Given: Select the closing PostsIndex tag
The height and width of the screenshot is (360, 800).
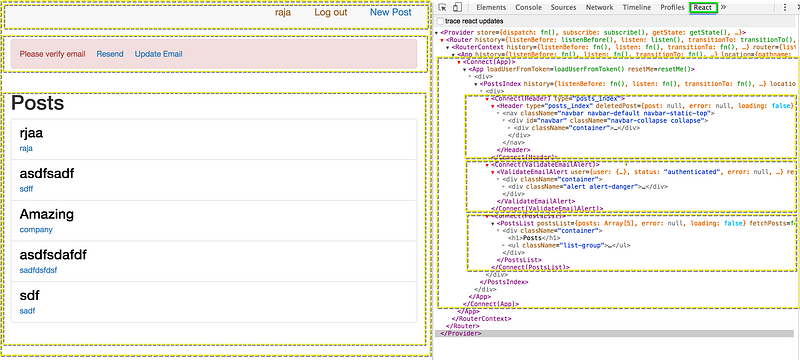Looking at the screenshot, I should [x=504, y=282].
